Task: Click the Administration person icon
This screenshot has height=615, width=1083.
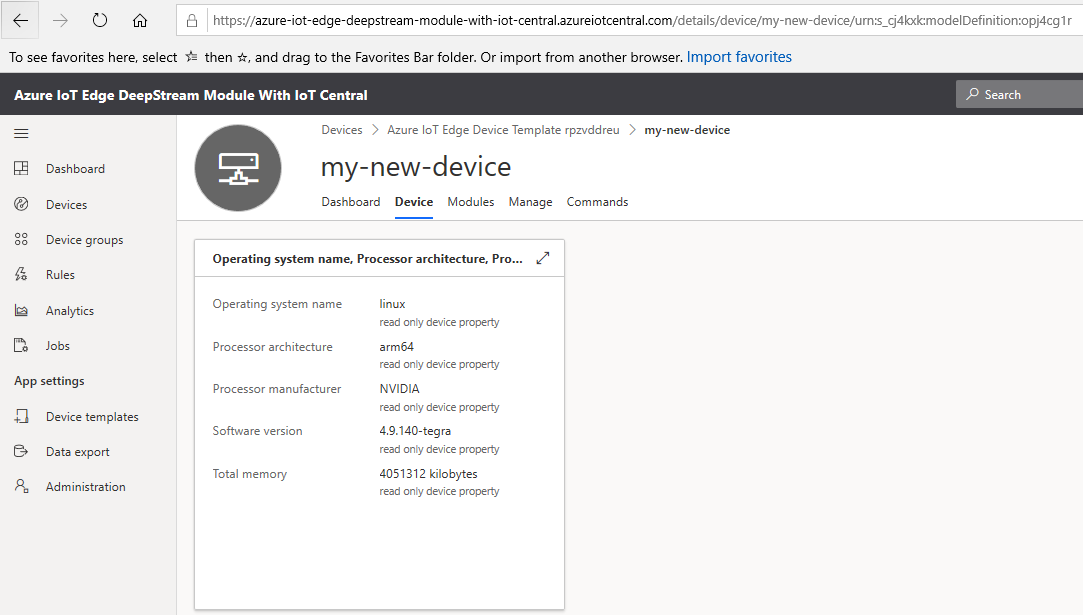Action: (x=21, y=486)
